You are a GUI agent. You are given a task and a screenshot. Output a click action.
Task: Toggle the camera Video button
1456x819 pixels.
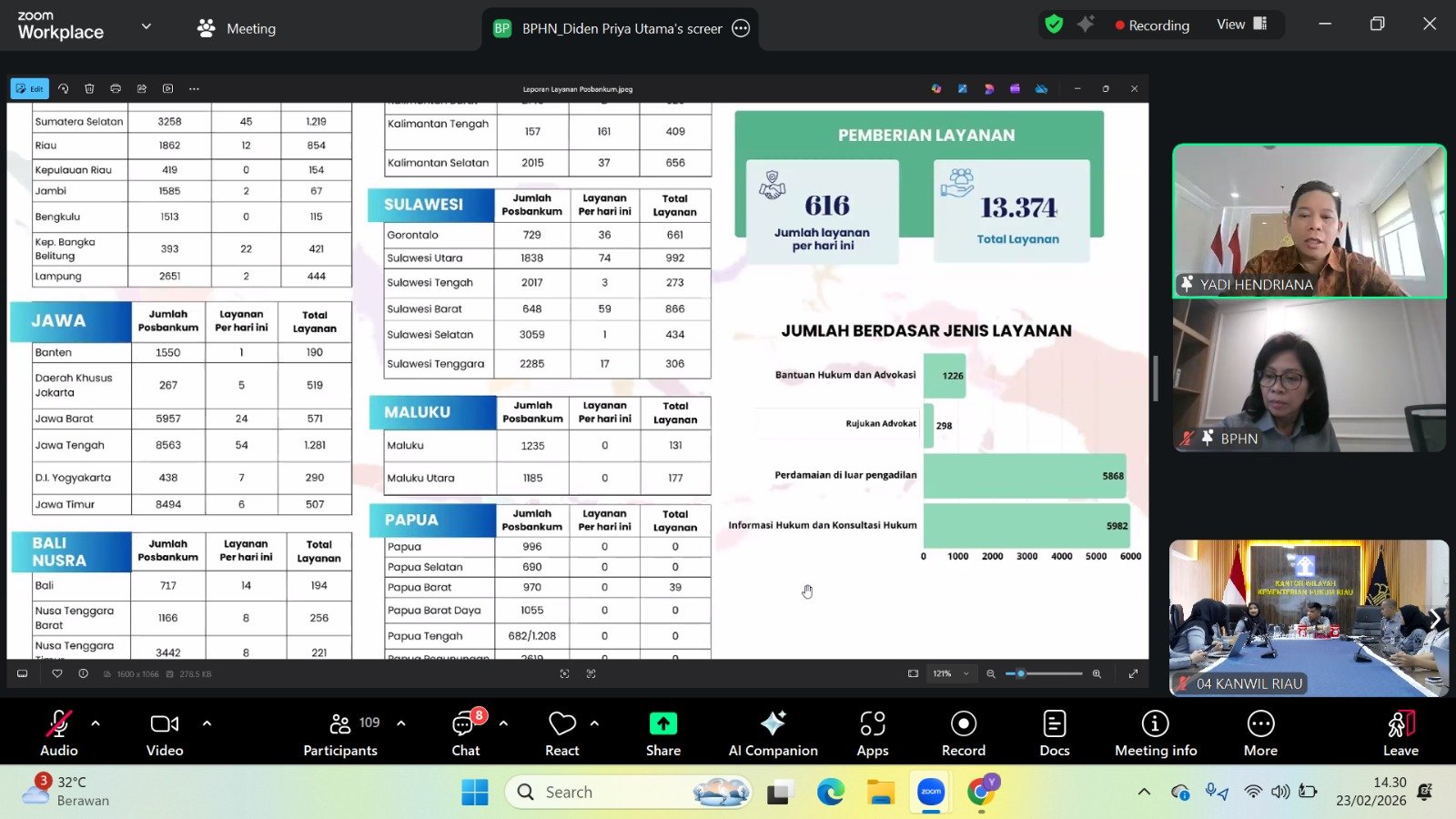coord(165,733)
